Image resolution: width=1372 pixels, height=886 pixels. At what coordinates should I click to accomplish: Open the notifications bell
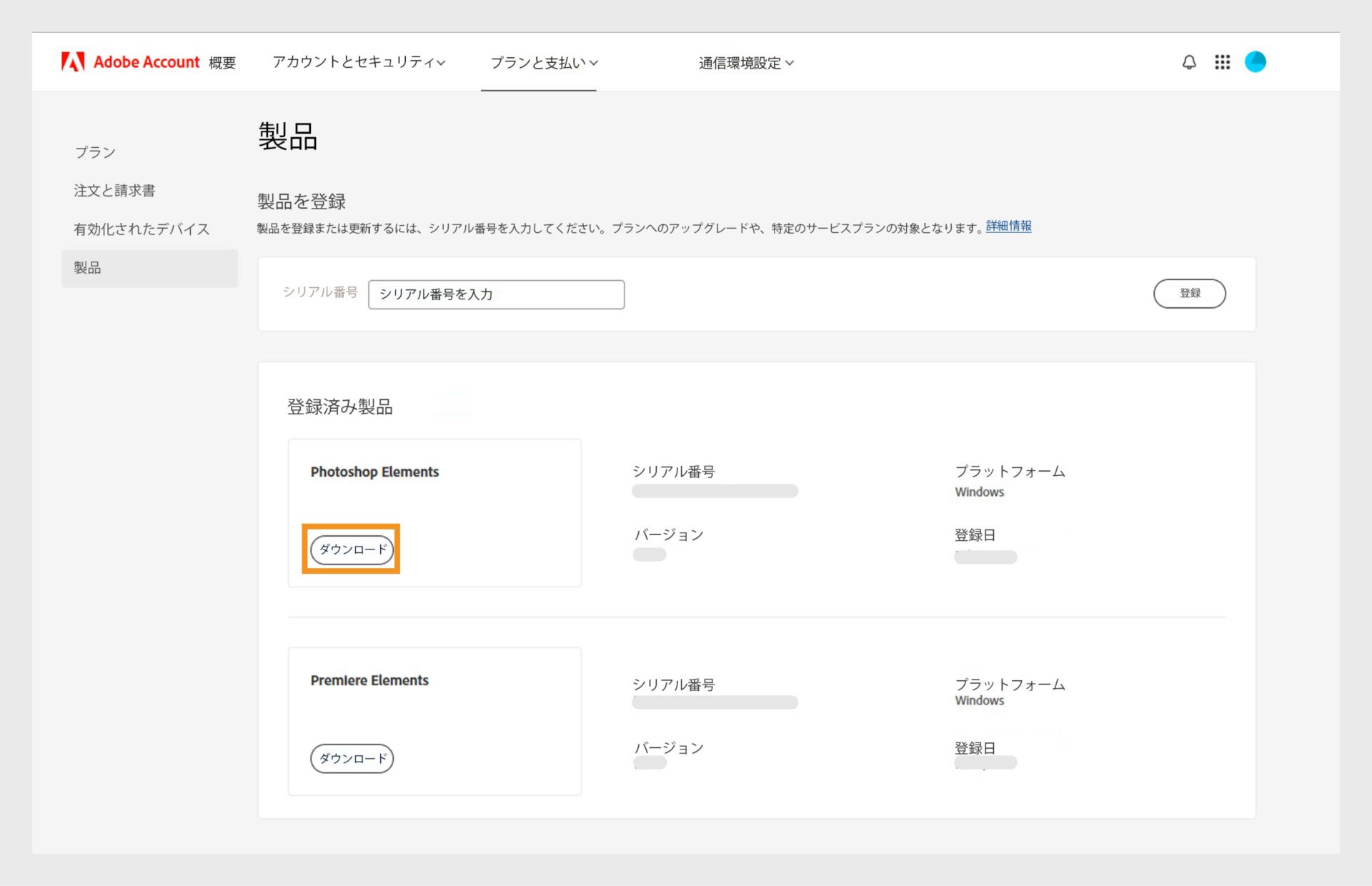pyautogui.click(x=1189, y=62)
